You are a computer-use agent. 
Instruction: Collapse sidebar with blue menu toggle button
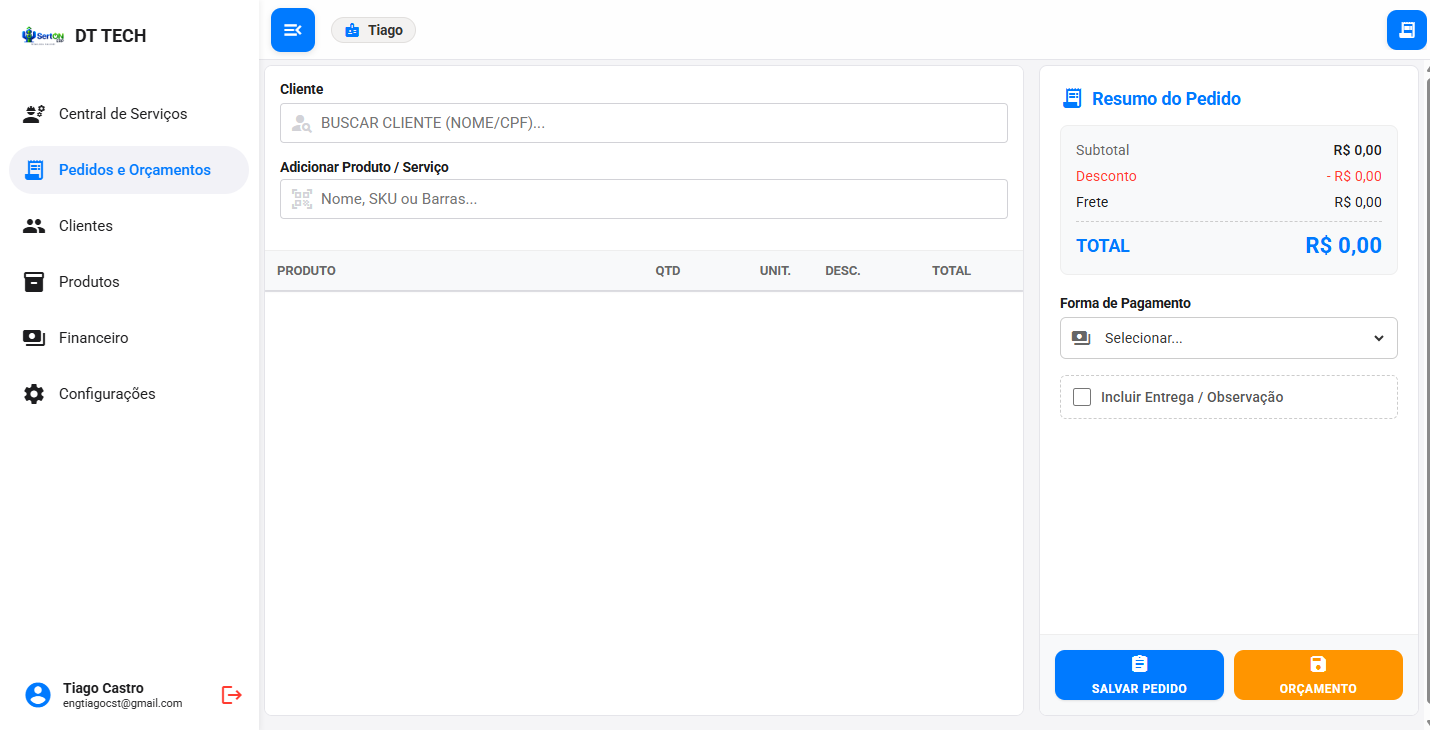tap(293, 30)
